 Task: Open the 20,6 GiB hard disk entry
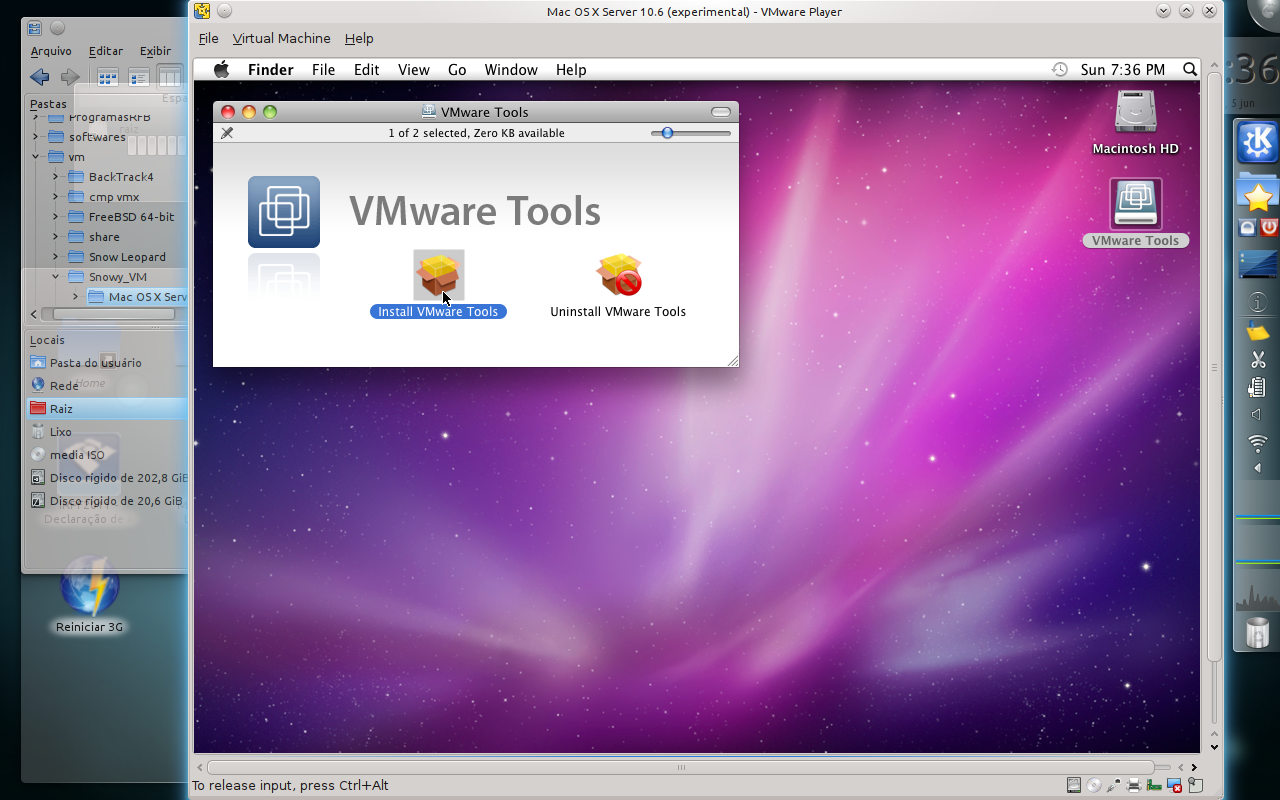tap(107, 501)
